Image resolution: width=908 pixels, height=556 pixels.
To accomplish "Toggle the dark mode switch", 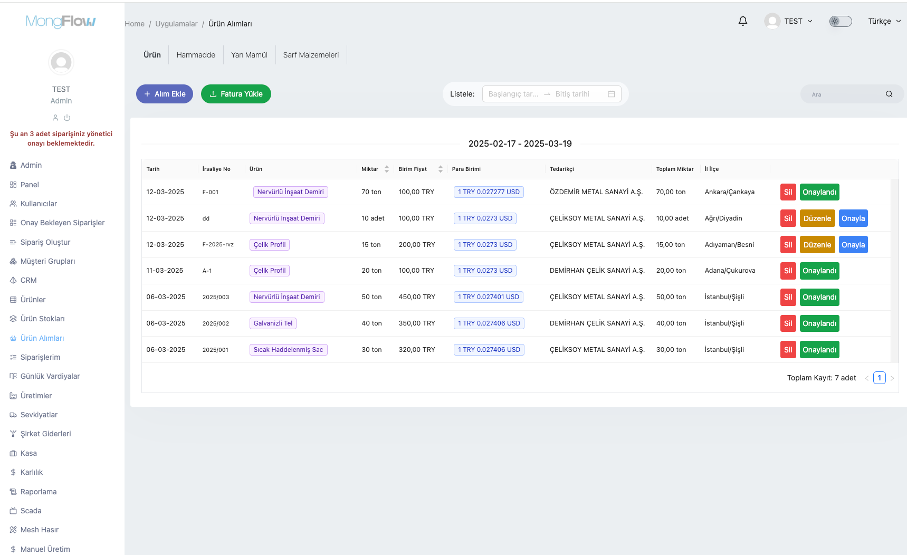I will pyautogui.click(x=840, y=21).
